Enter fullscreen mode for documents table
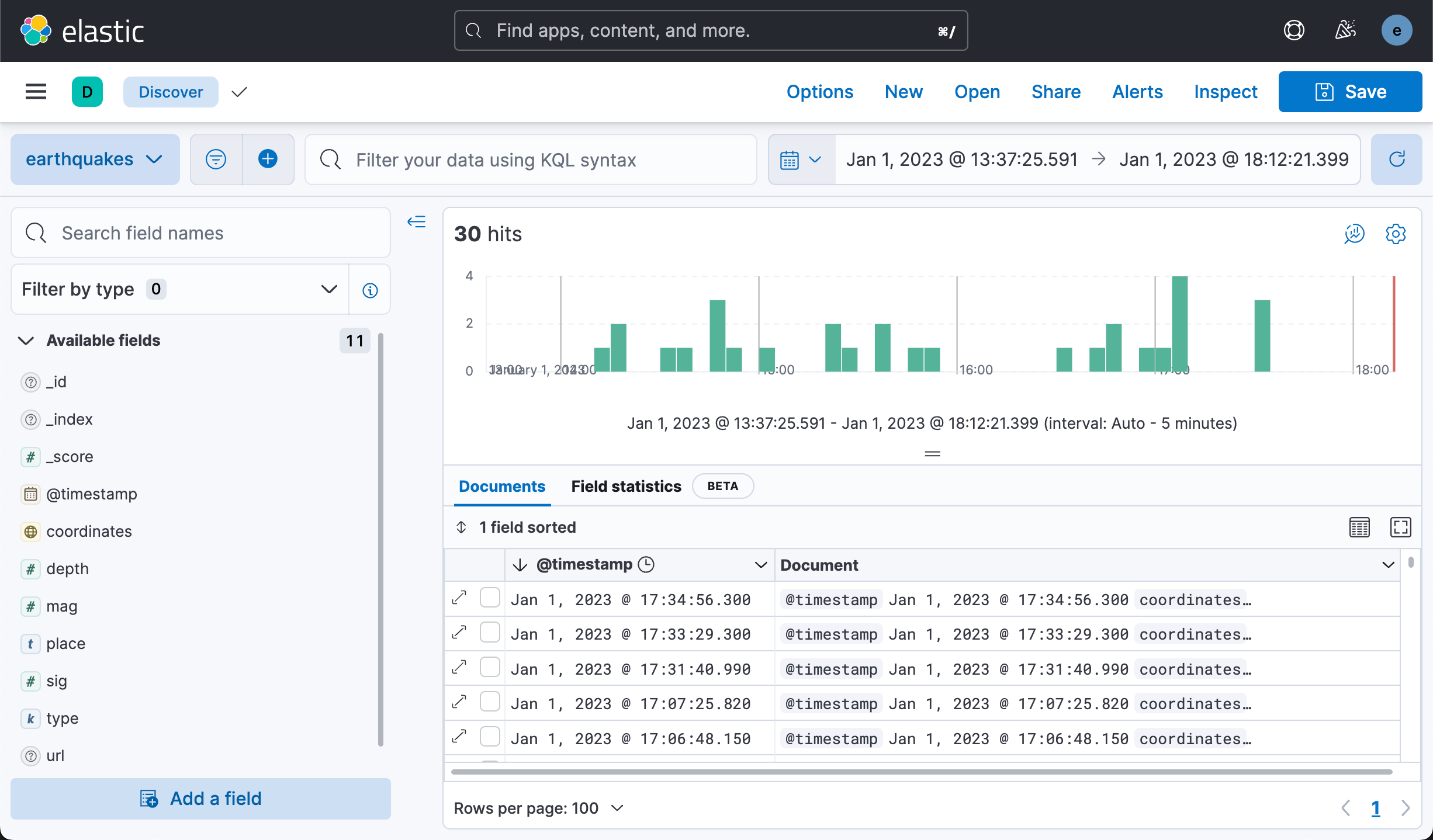This screenshot has width=1433, height=840. (x=1400, y=527)
